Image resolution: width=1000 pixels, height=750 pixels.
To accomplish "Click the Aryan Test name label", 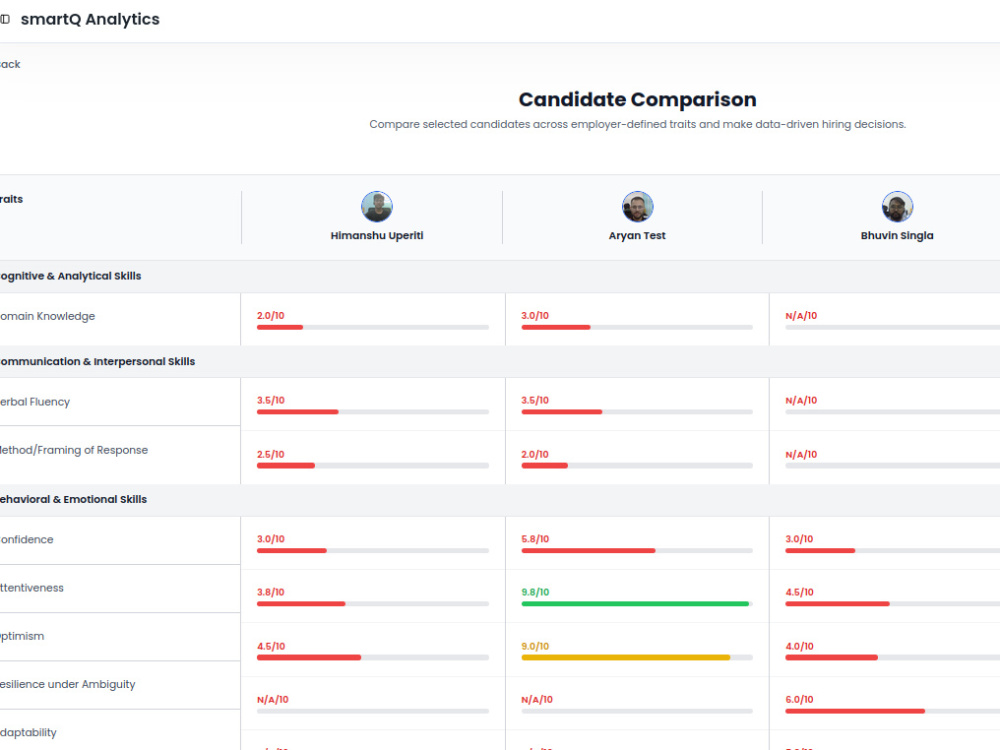I will click(637, 235).
